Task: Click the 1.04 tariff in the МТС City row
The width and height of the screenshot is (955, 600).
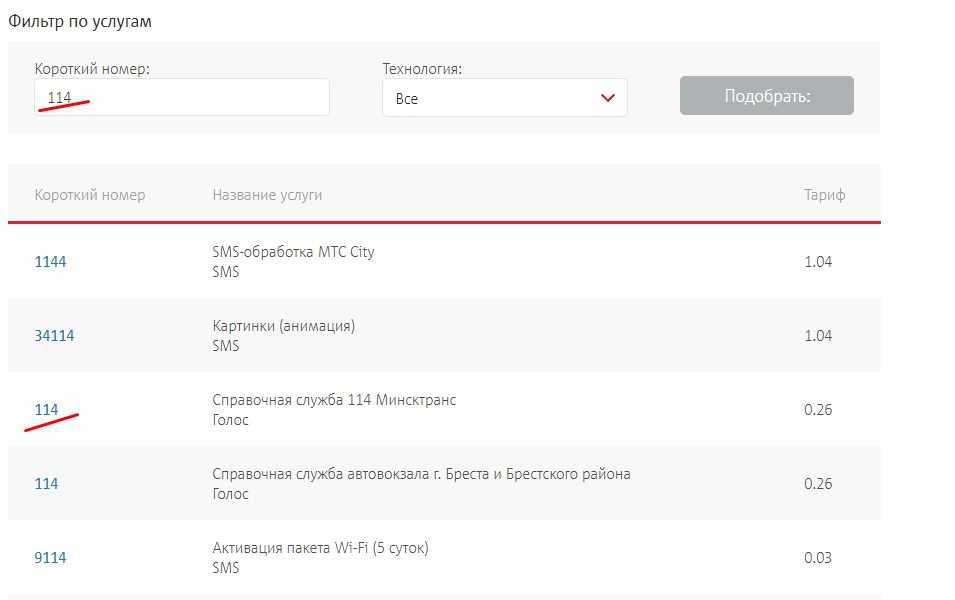Action: tap(817, 262)
